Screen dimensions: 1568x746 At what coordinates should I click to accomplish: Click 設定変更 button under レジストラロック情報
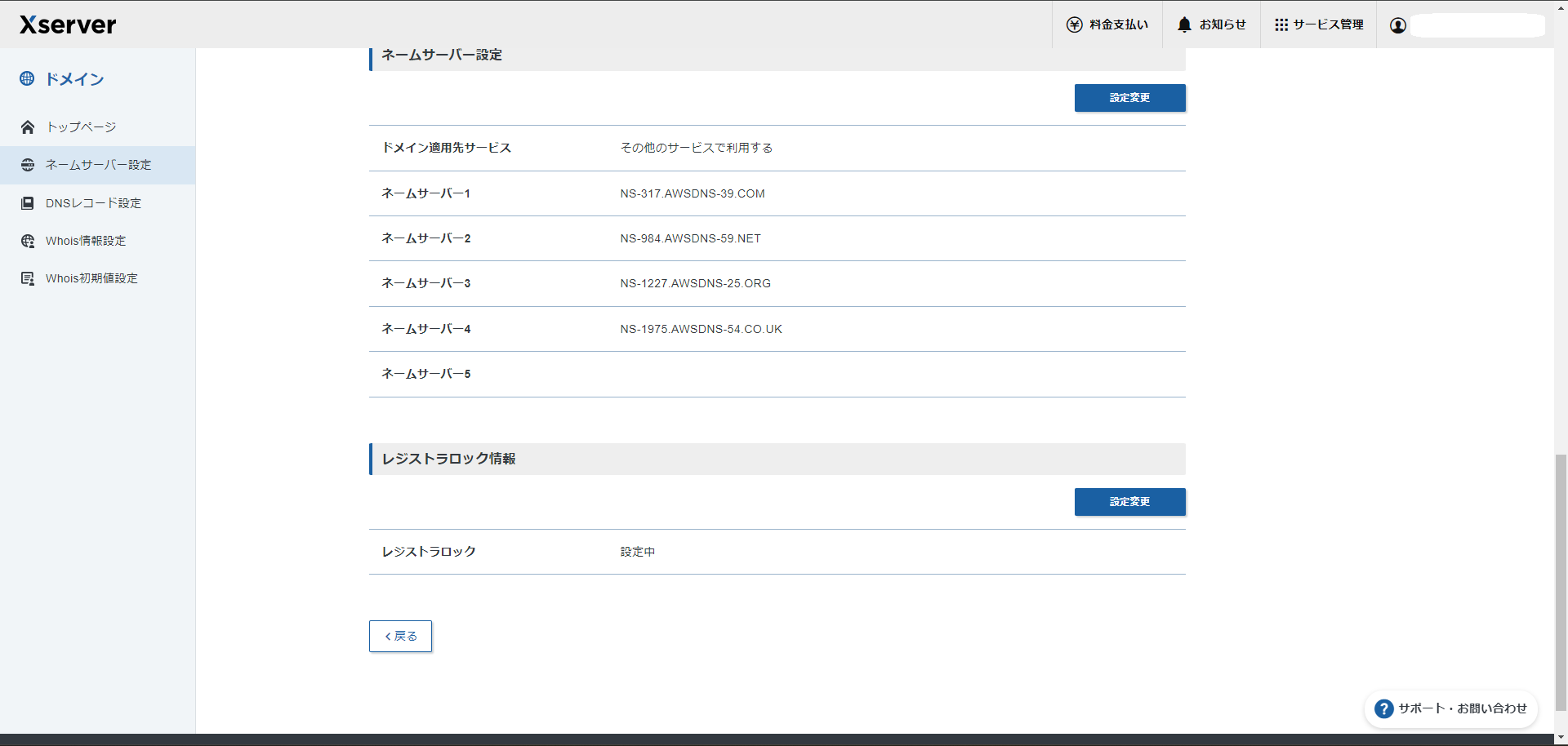tap(1129, 502)
